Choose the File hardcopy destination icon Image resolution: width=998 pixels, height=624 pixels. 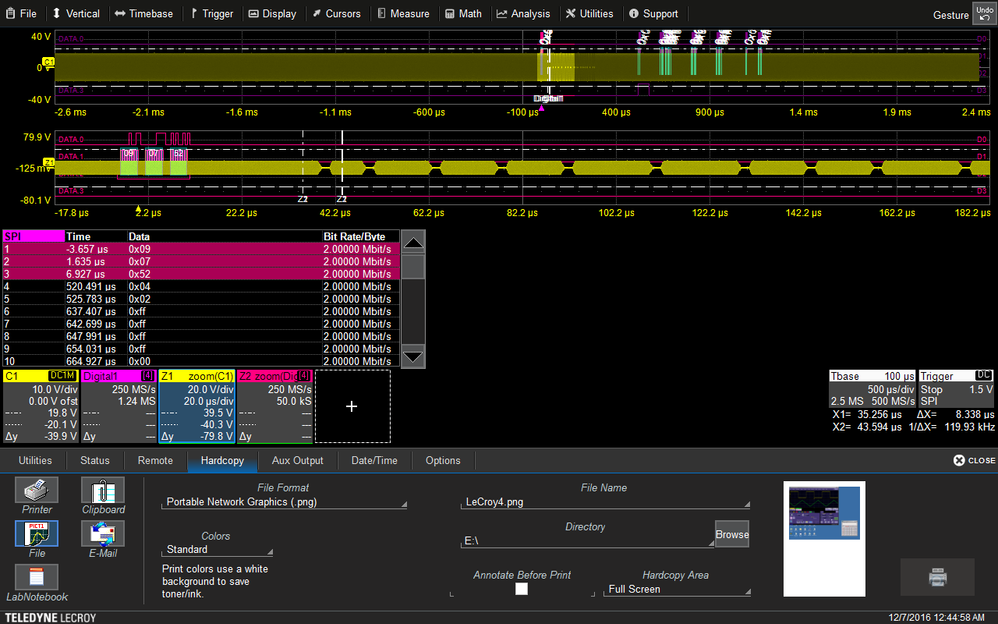(36, 533)
